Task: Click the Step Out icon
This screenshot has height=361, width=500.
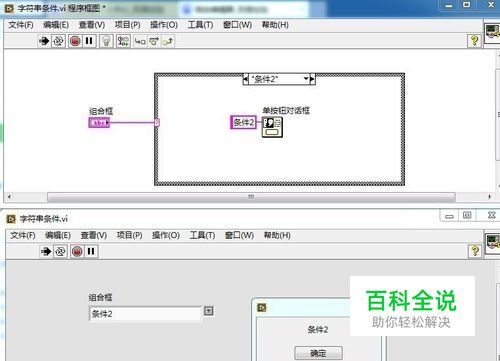Action: point(168,41)
